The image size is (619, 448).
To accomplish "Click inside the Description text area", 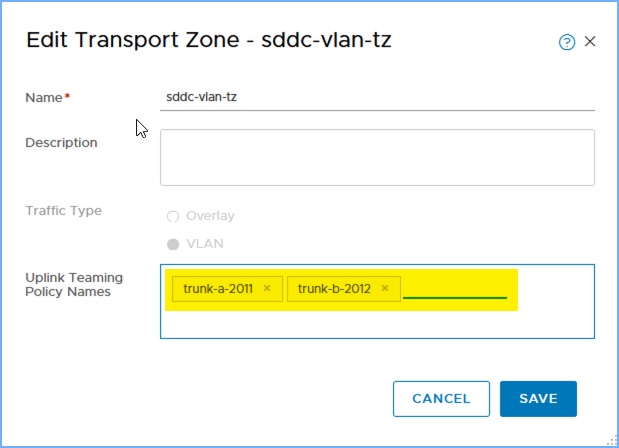I will (377, 157).
